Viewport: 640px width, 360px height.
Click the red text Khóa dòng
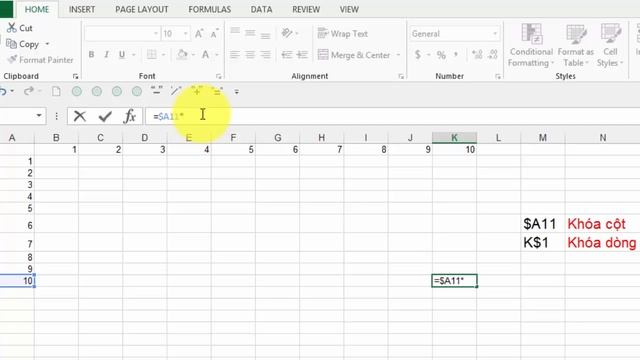(x=602, y=243)
